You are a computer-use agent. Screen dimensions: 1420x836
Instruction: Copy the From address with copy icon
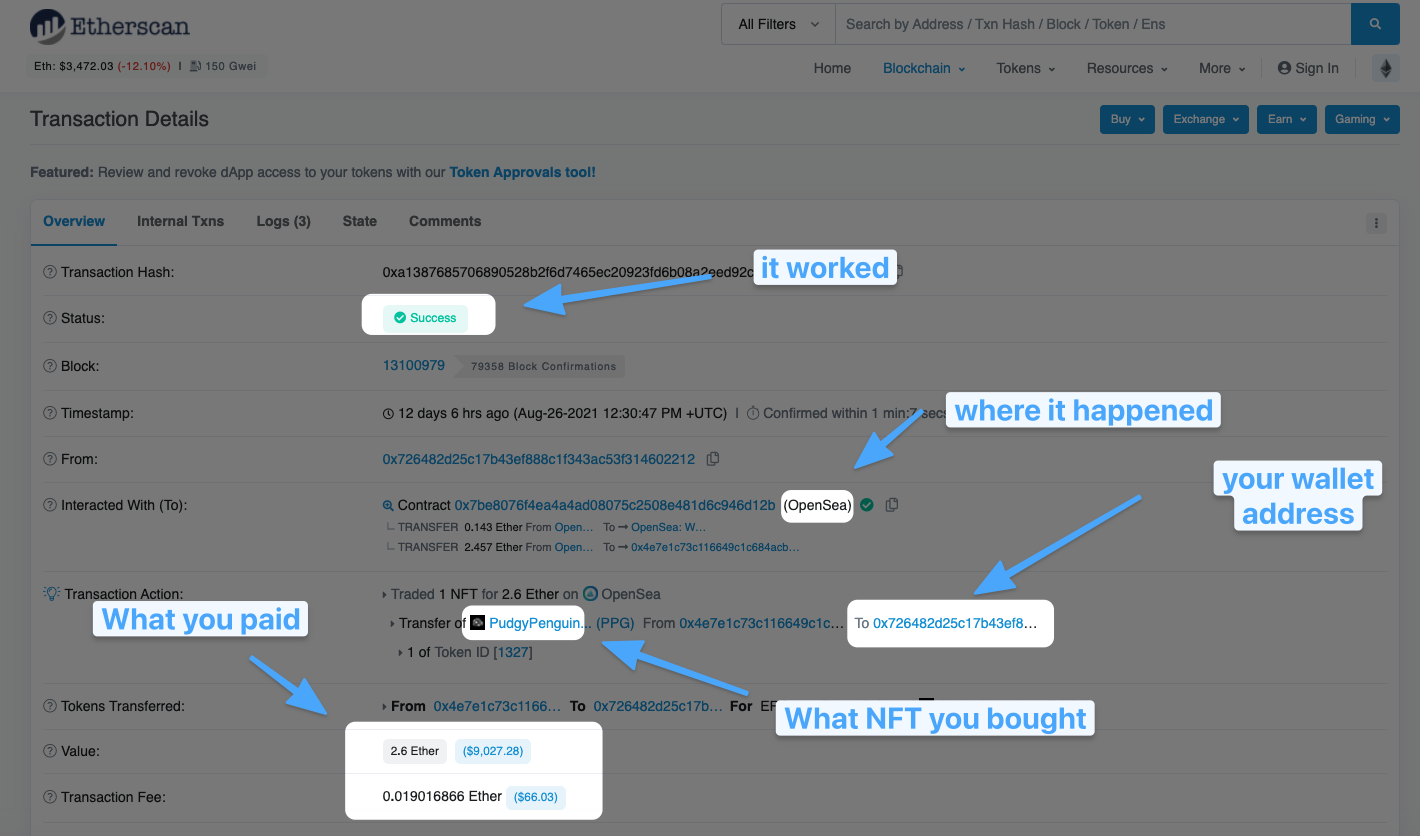(x=713, y=459)
